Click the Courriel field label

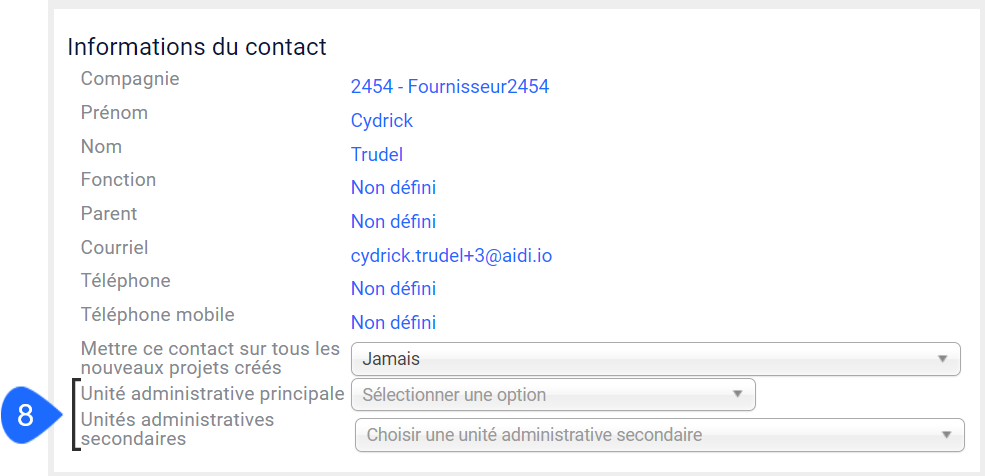(x=114, y=247)
